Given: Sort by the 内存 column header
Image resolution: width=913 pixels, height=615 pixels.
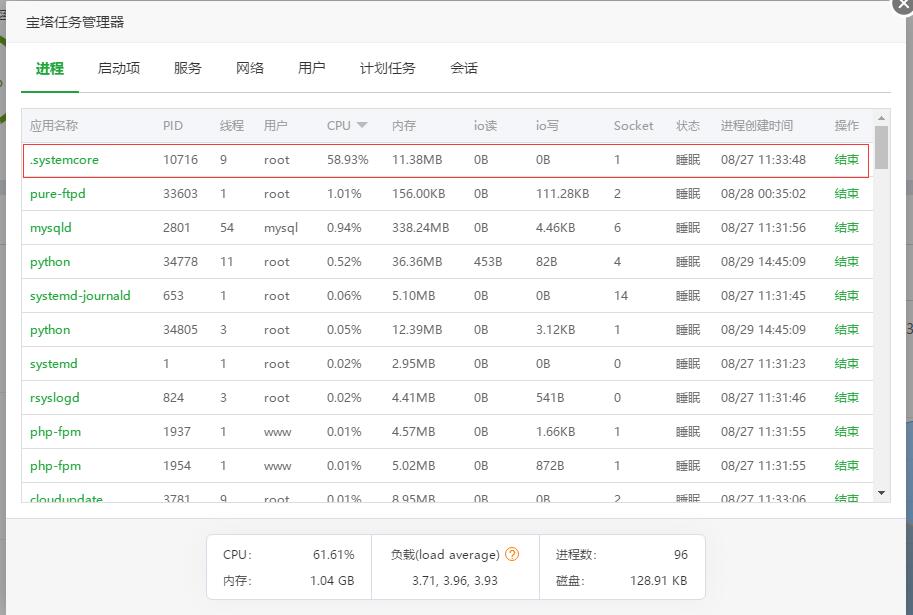Looking at the screenshot, I should coord(404,126).
